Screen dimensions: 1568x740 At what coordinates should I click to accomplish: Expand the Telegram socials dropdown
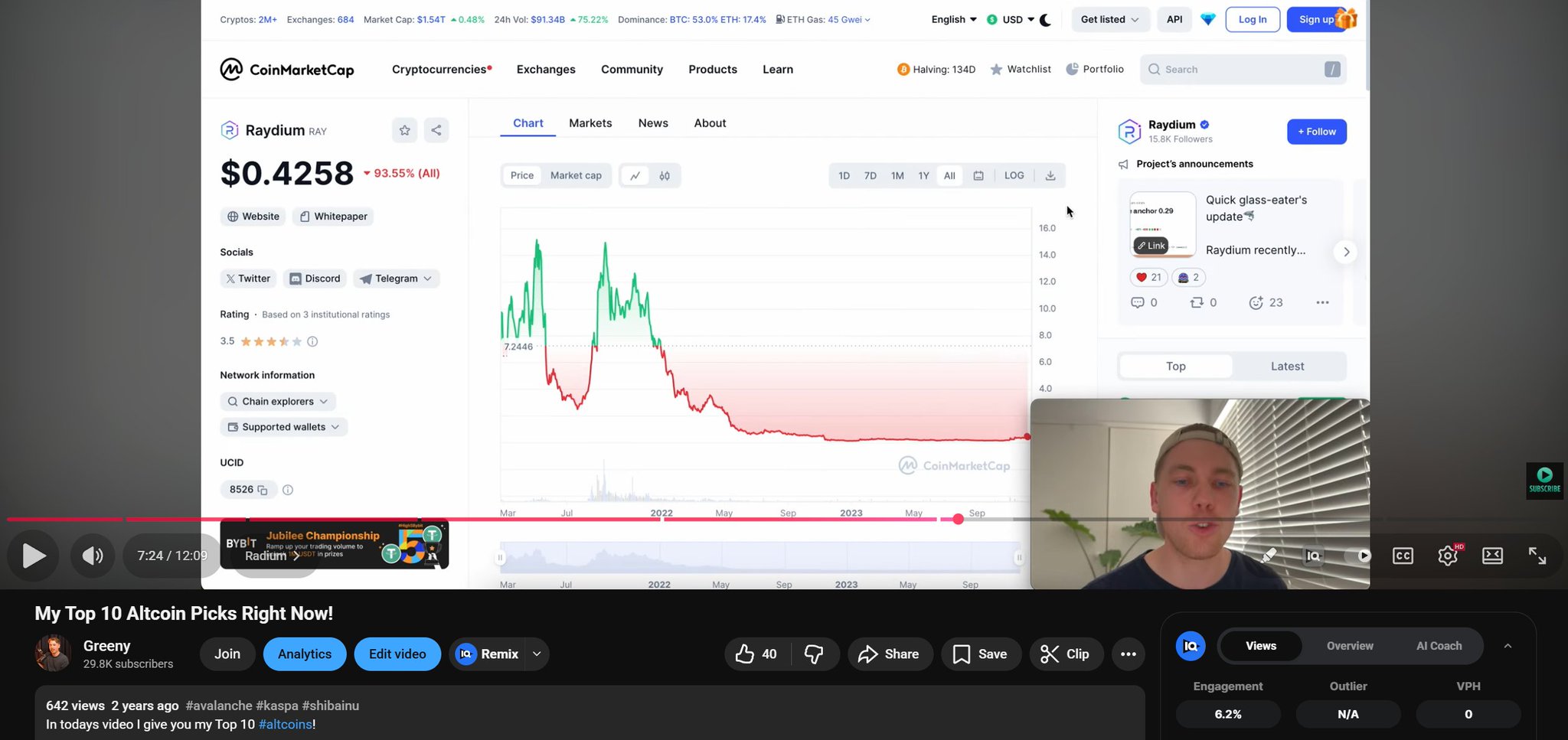point(397,279)
